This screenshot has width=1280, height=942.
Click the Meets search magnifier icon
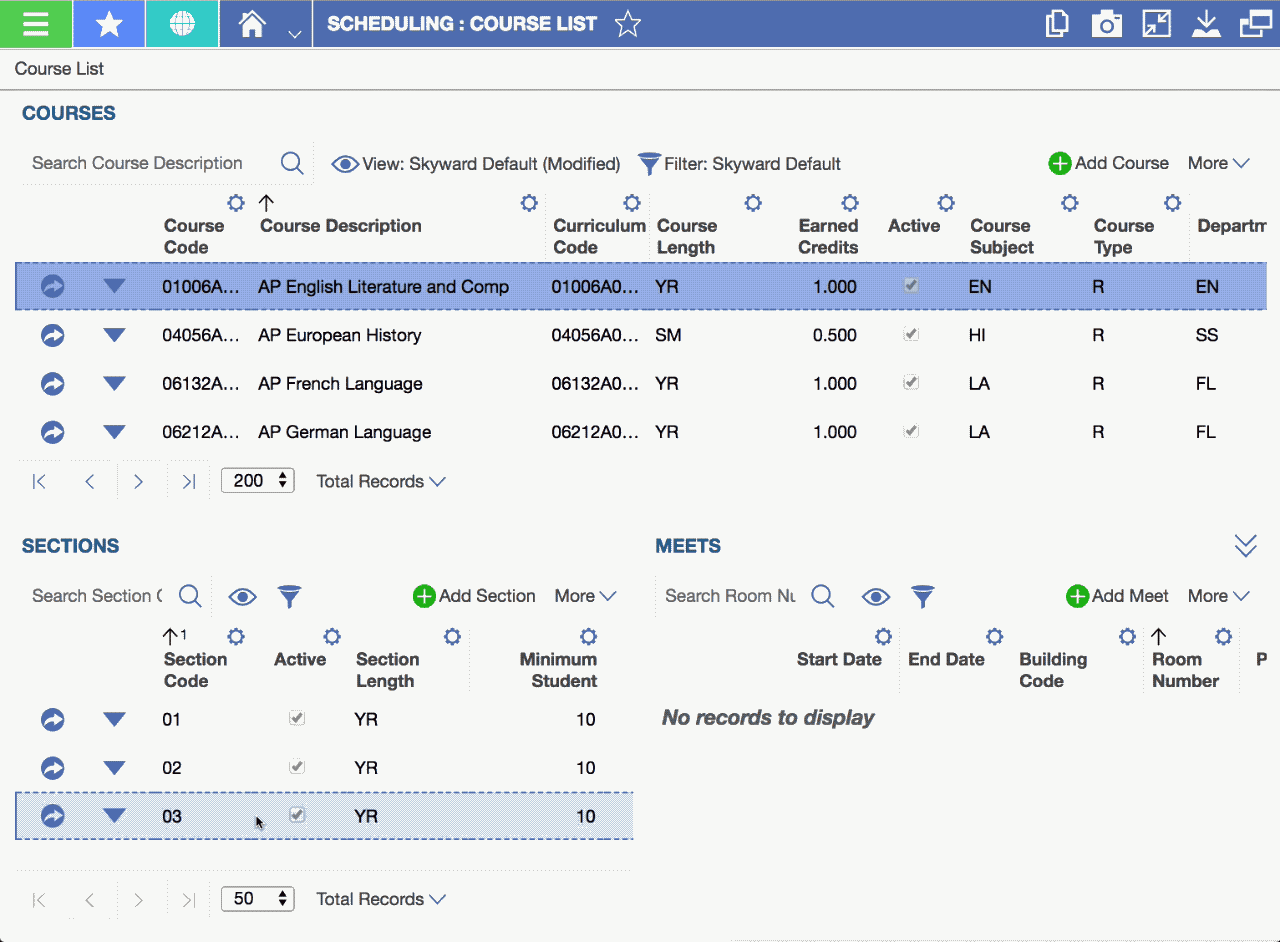coord(823,597)
